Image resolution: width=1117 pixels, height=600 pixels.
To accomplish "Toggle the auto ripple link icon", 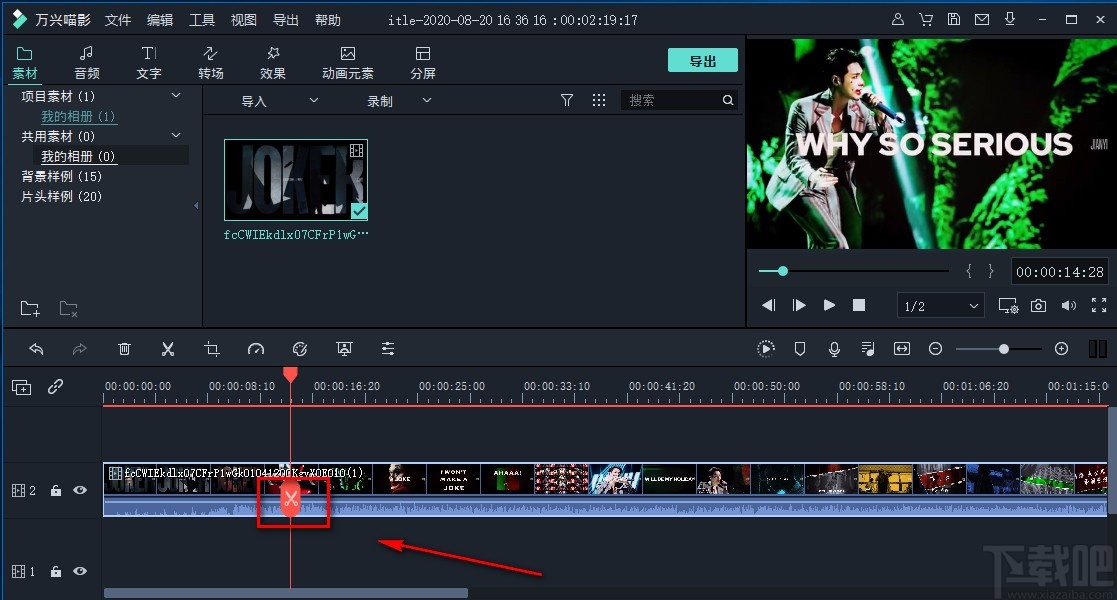I will 56,386.
